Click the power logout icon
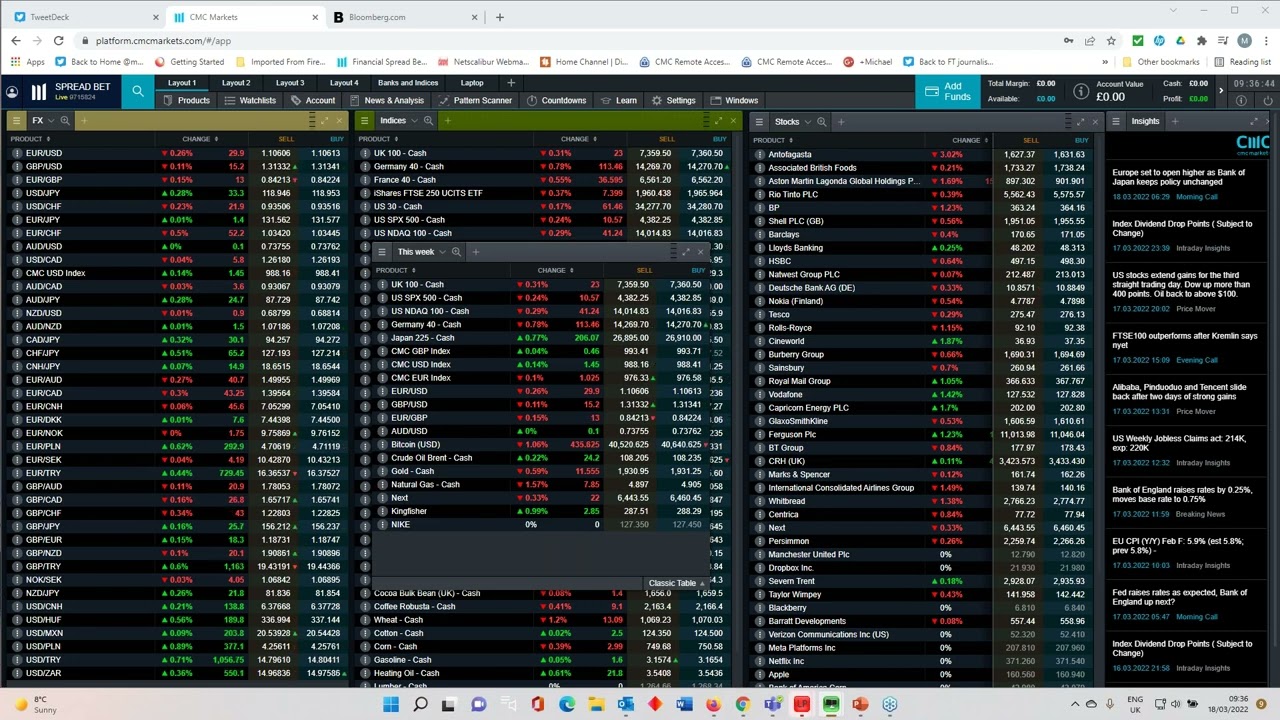This screenshot has height=720, width=1280. [1266, 101]
